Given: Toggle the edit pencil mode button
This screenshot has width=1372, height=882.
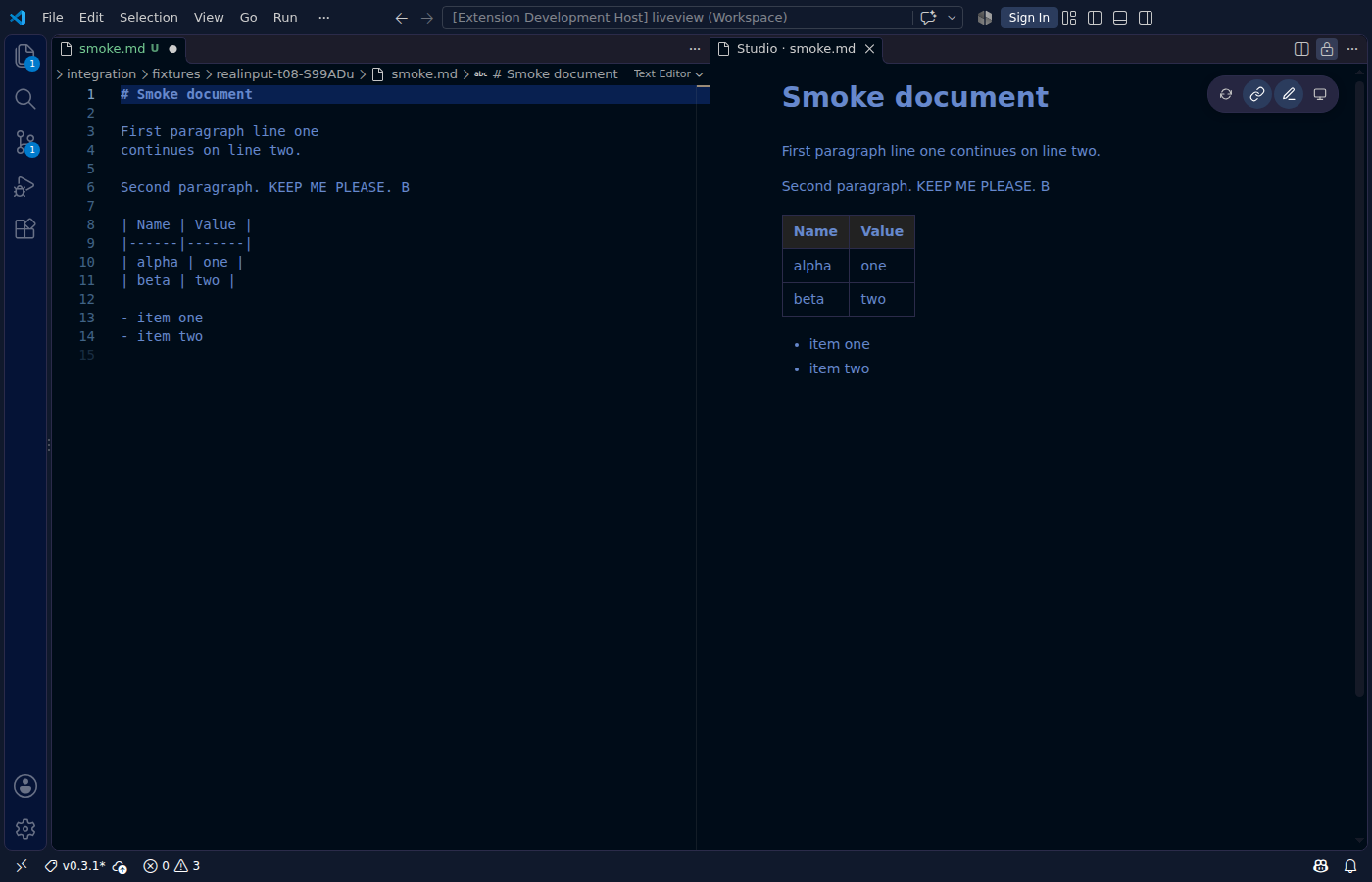Looking at the screenshot, I should point(1289,94).
